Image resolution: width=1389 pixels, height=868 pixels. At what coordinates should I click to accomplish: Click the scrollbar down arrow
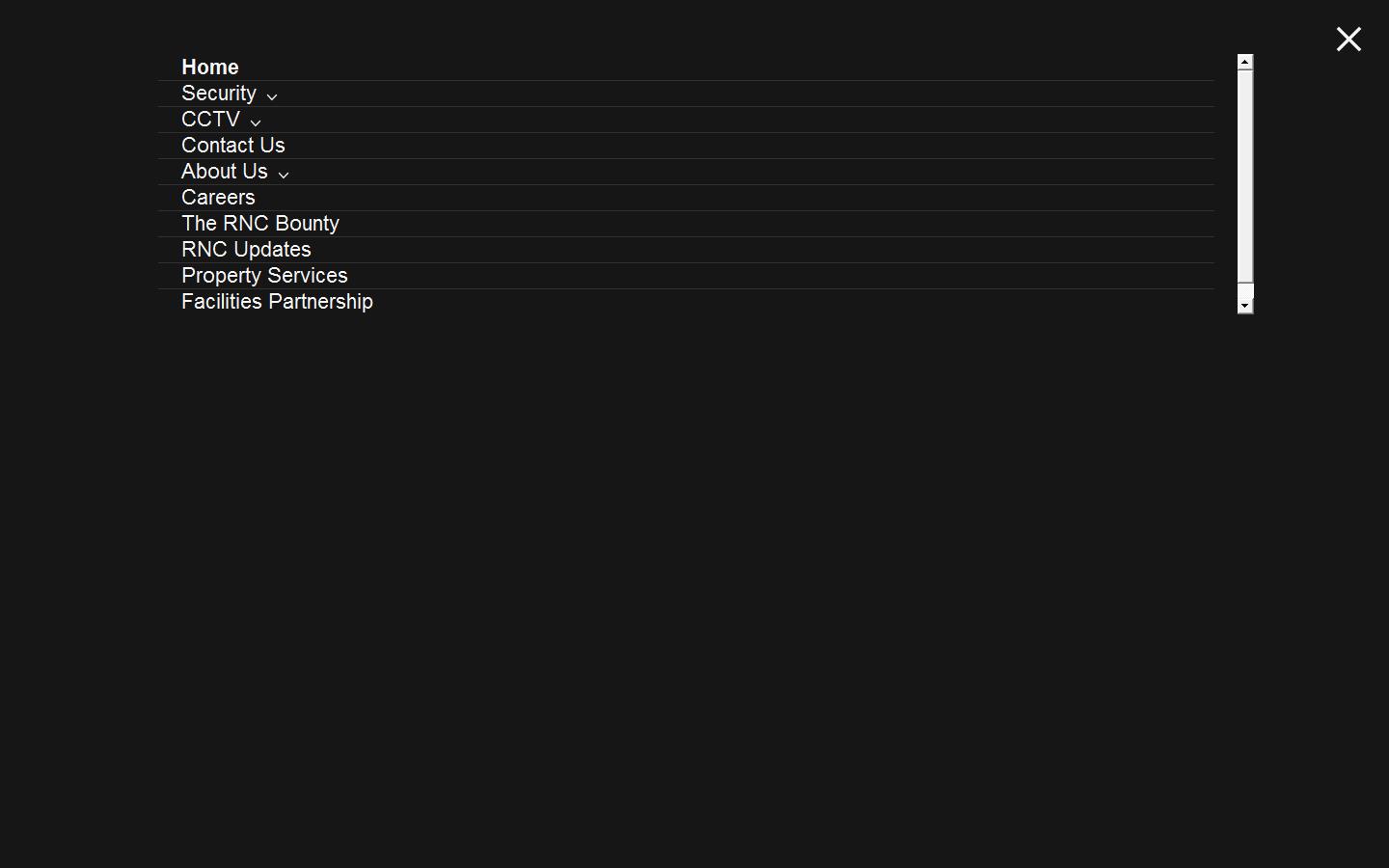[1245, 306]
